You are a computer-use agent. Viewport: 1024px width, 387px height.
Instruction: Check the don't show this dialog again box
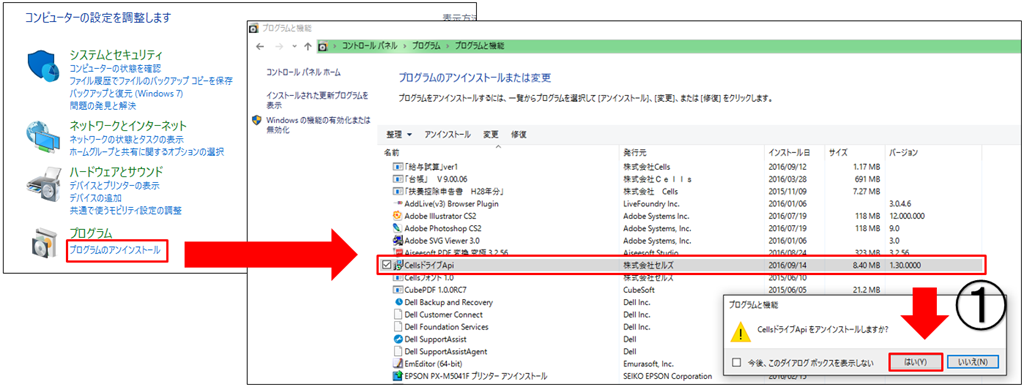pyautogui.click(x=737, y=362)
